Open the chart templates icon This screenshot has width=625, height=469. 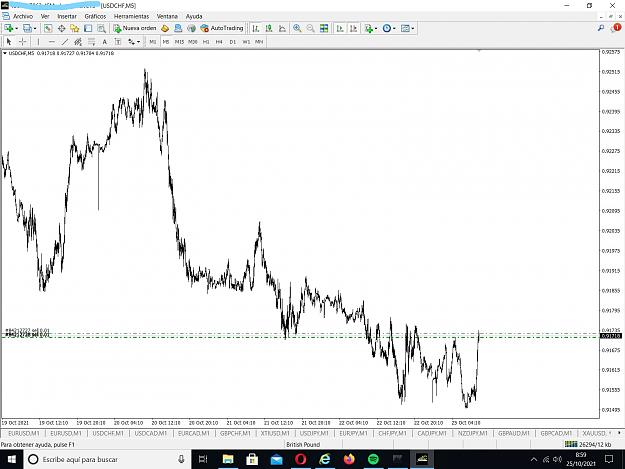pos(405,28)
